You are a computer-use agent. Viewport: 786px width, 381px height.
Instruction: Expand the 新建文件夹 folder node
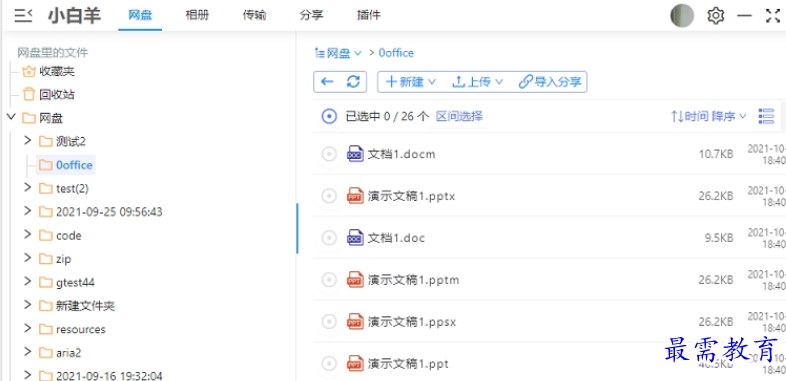28,305
